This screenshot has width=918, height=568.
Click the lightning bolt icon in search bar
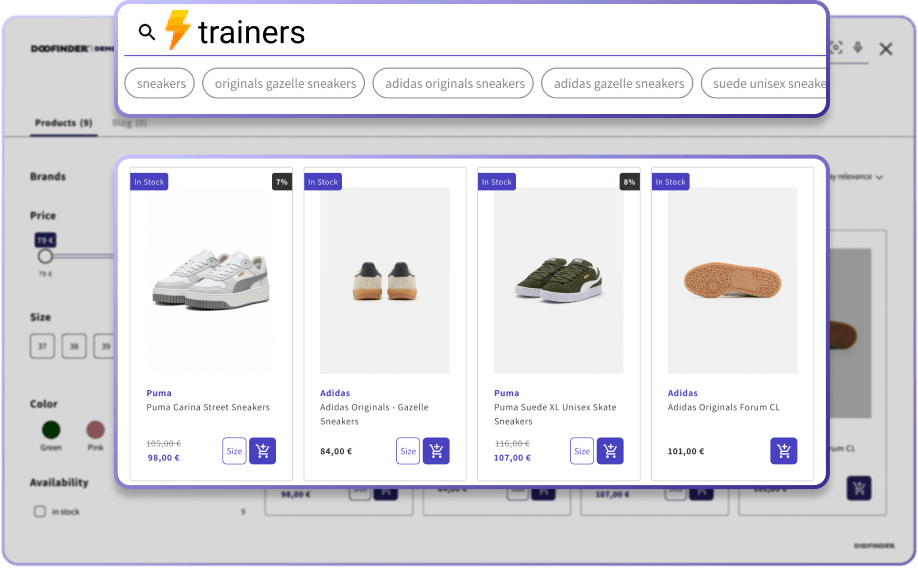point(177,31)
